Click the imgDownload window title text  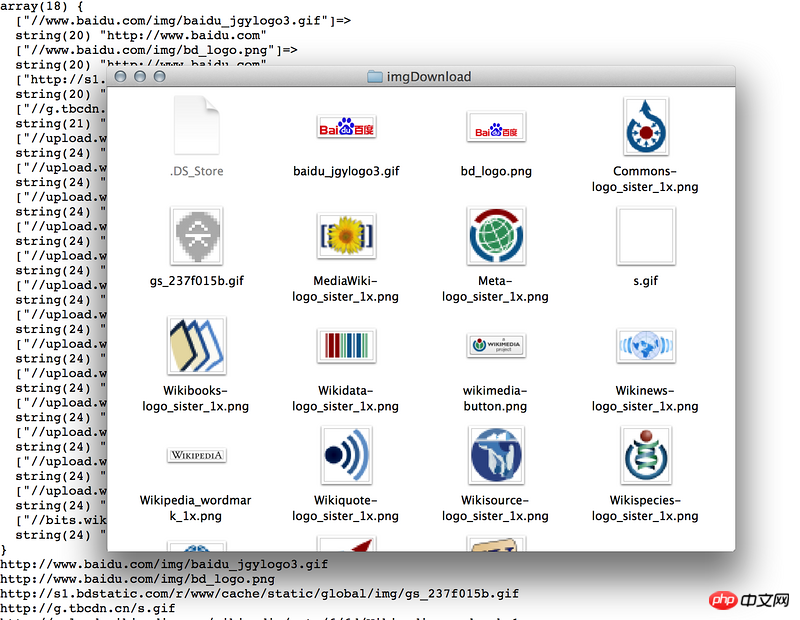(429, 76)
